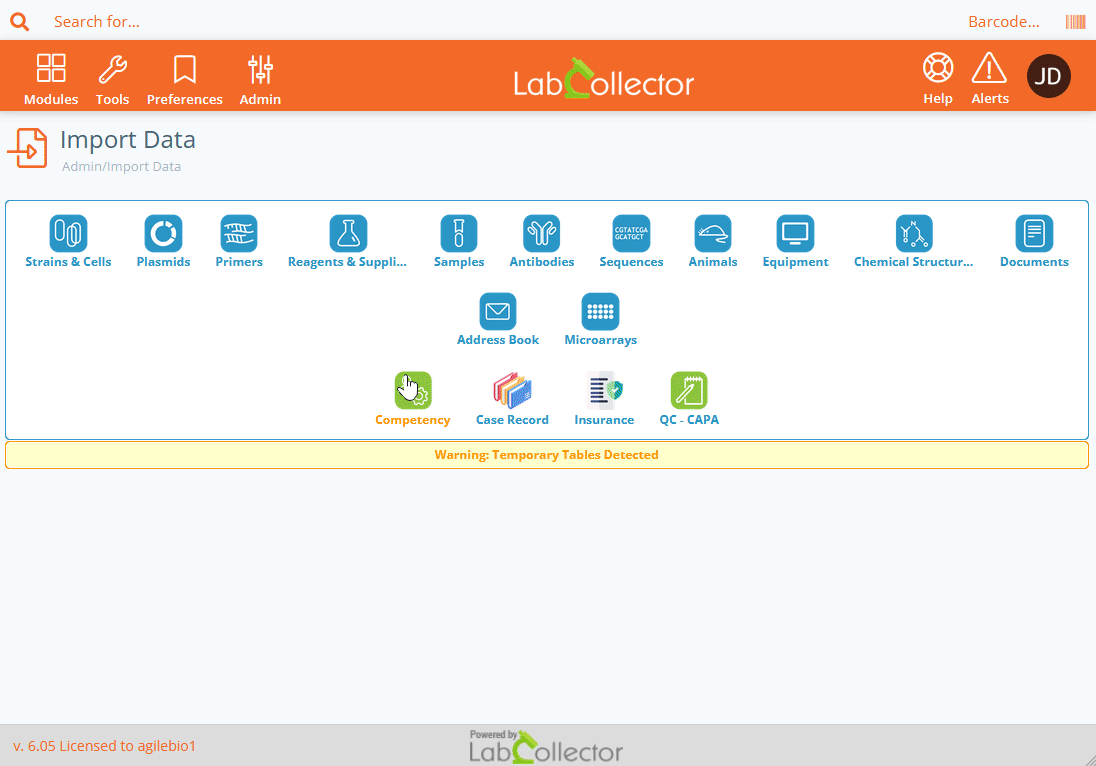Select the Plasmids module icon

[164, 233]
